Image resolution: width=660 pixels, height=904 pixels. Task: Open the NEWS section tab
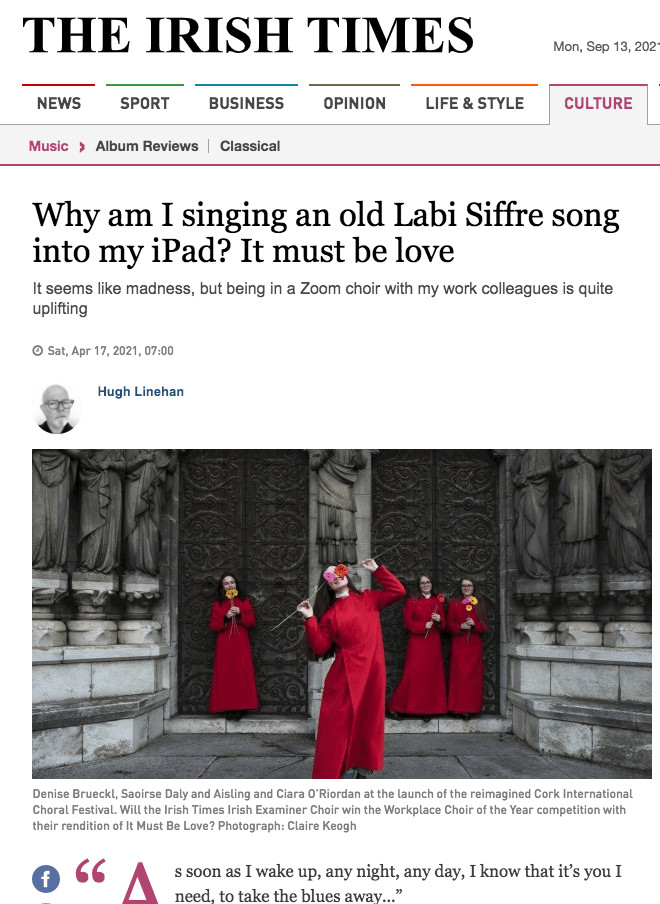(x=59, y=103)
